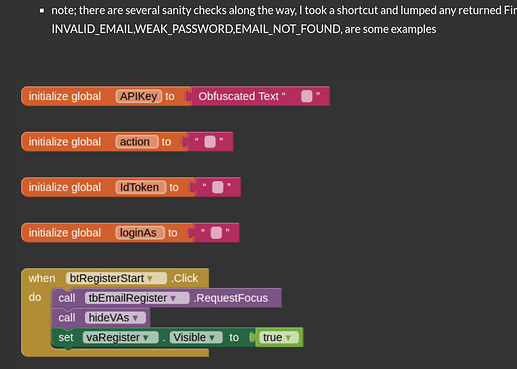Open the Visible property dropdown

(x=196, y=337)
